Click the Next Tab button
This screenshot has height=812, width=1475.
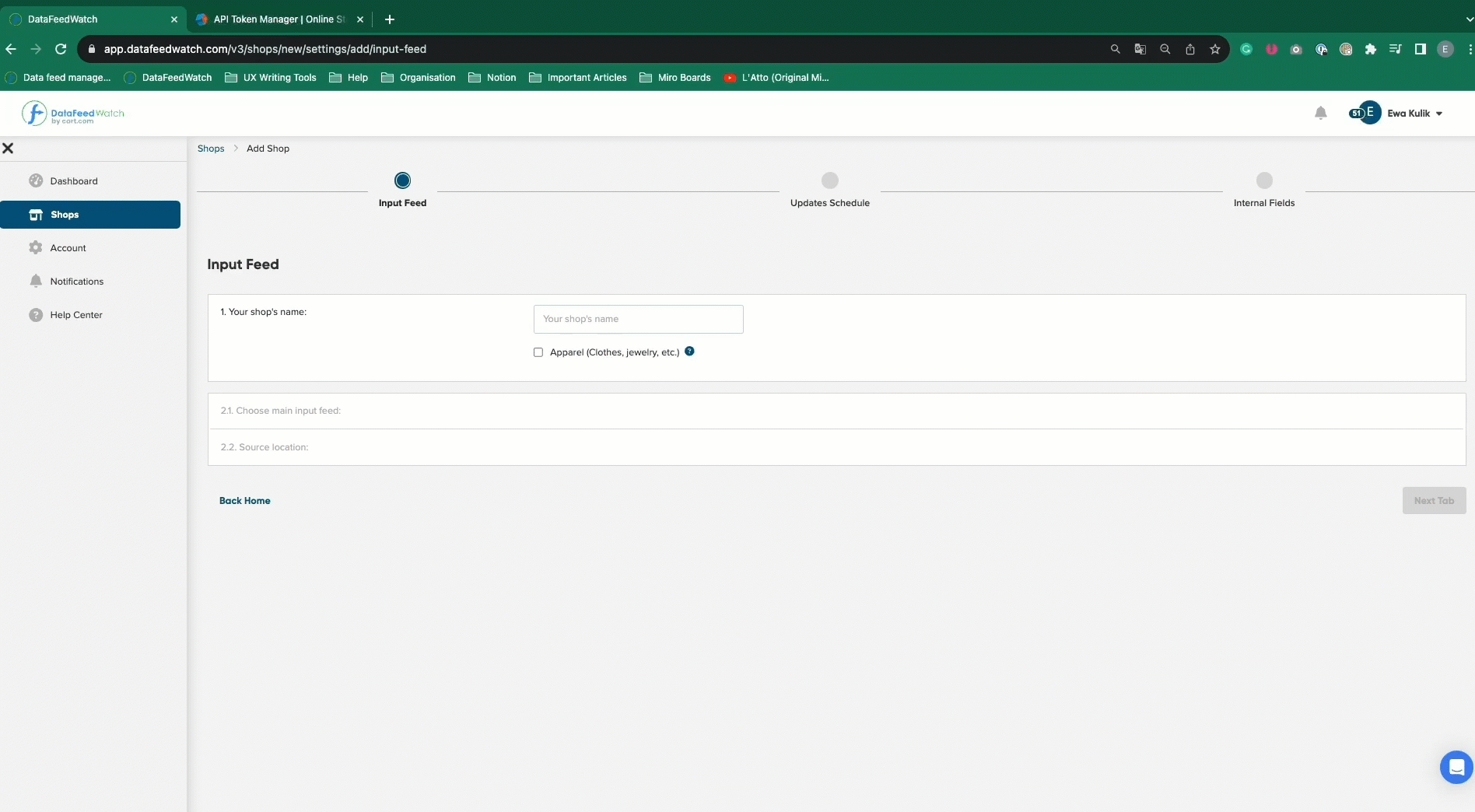coord(1434,501)
